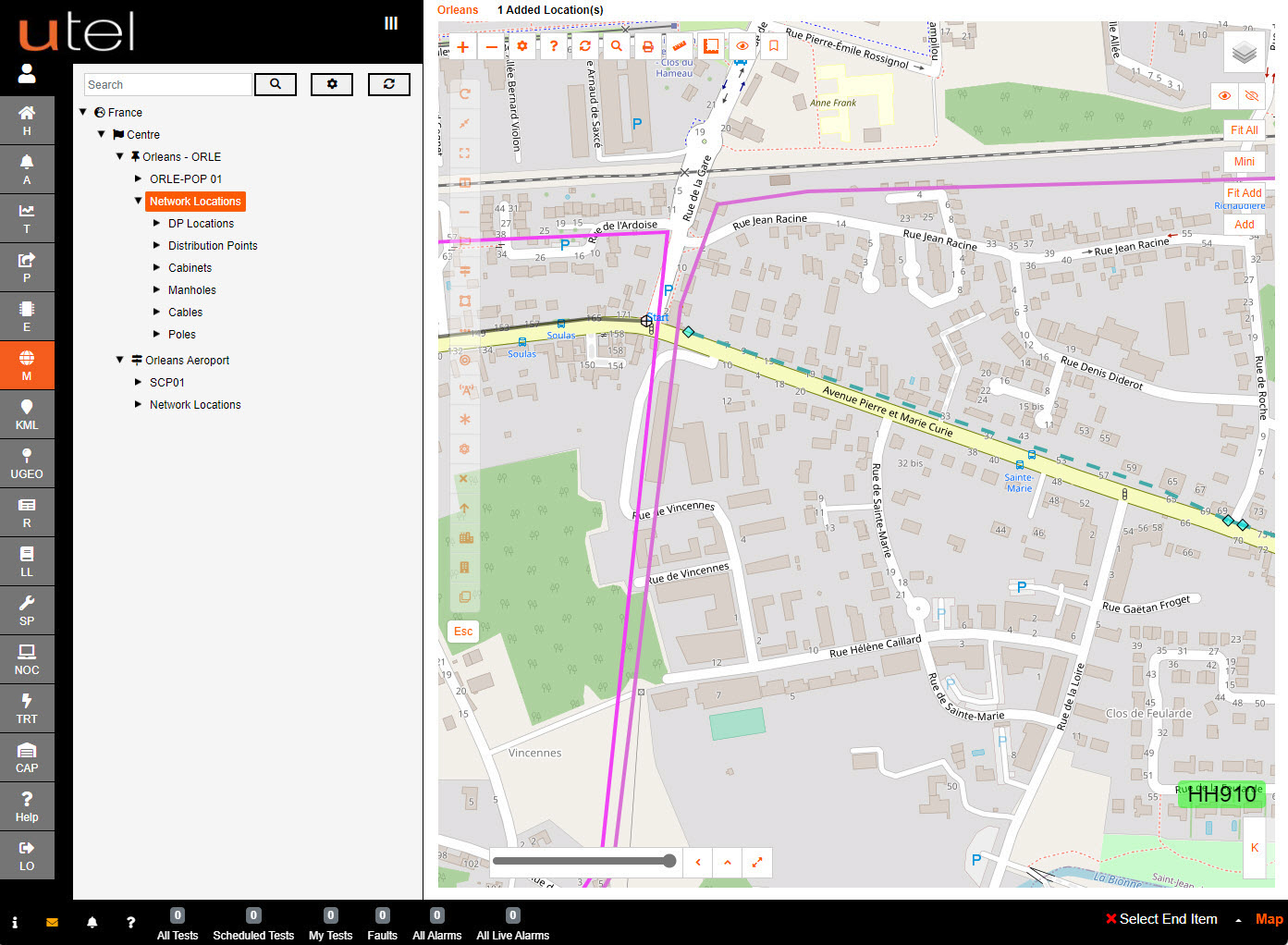Toggle Mini map button
This screenshot has width=1288, height=945.
1245,161
